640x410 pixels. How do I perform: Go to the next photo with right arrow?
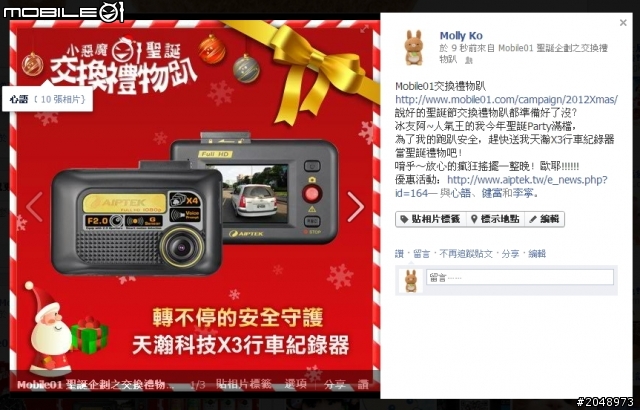[x=355, y=207]
